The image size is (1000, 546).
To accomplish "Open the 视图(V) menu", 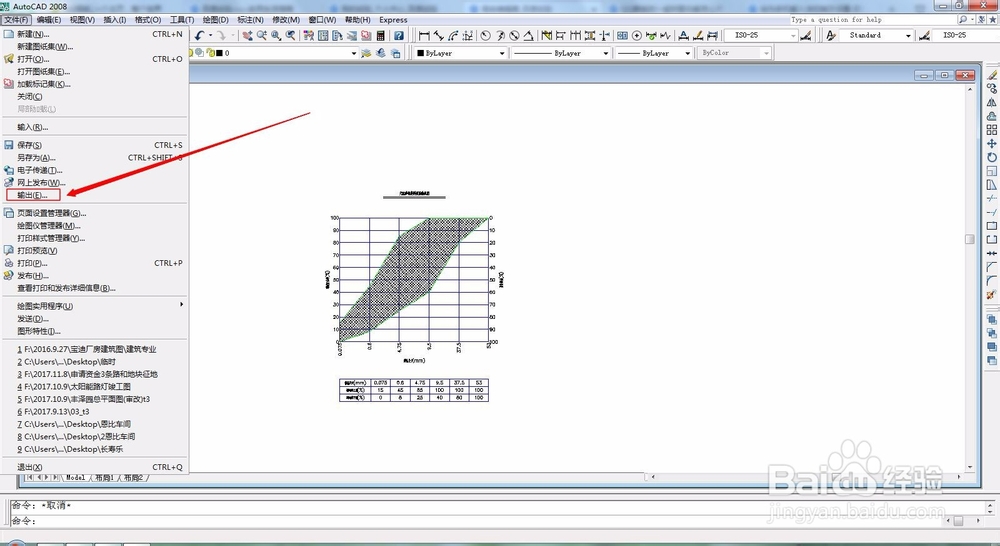I will tap(82, 20).
